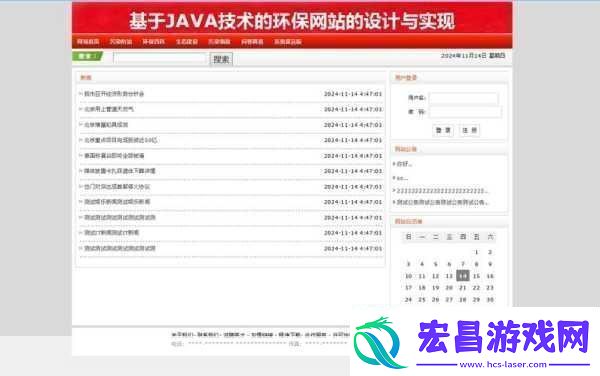600x376 pixels.
Task: Select day 15 in the calendar
Action: coord(476,276)
